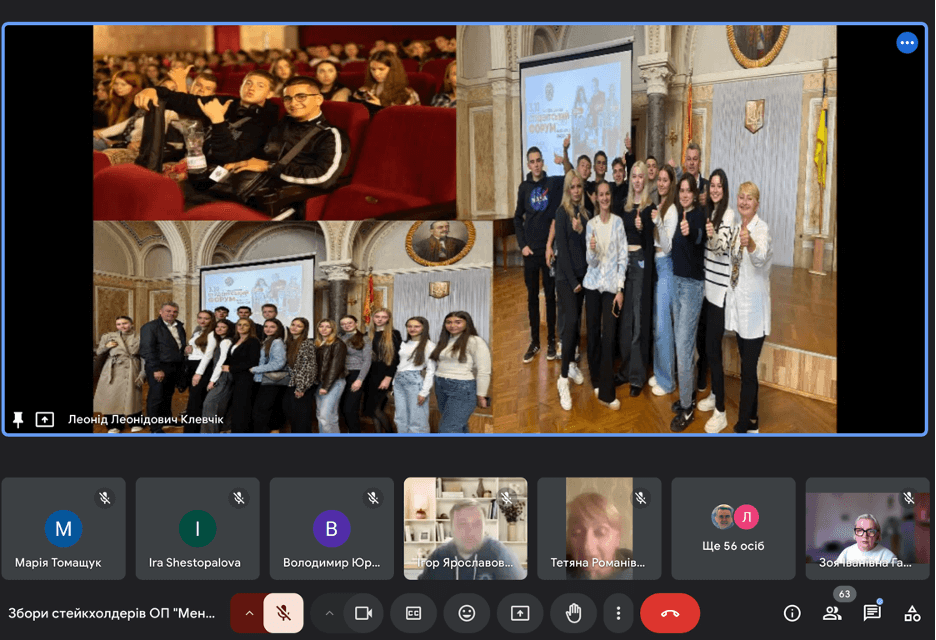This screenshot has height=640, width=936.
Task: Open the meeting details info icon
Action: coord(792,613)
